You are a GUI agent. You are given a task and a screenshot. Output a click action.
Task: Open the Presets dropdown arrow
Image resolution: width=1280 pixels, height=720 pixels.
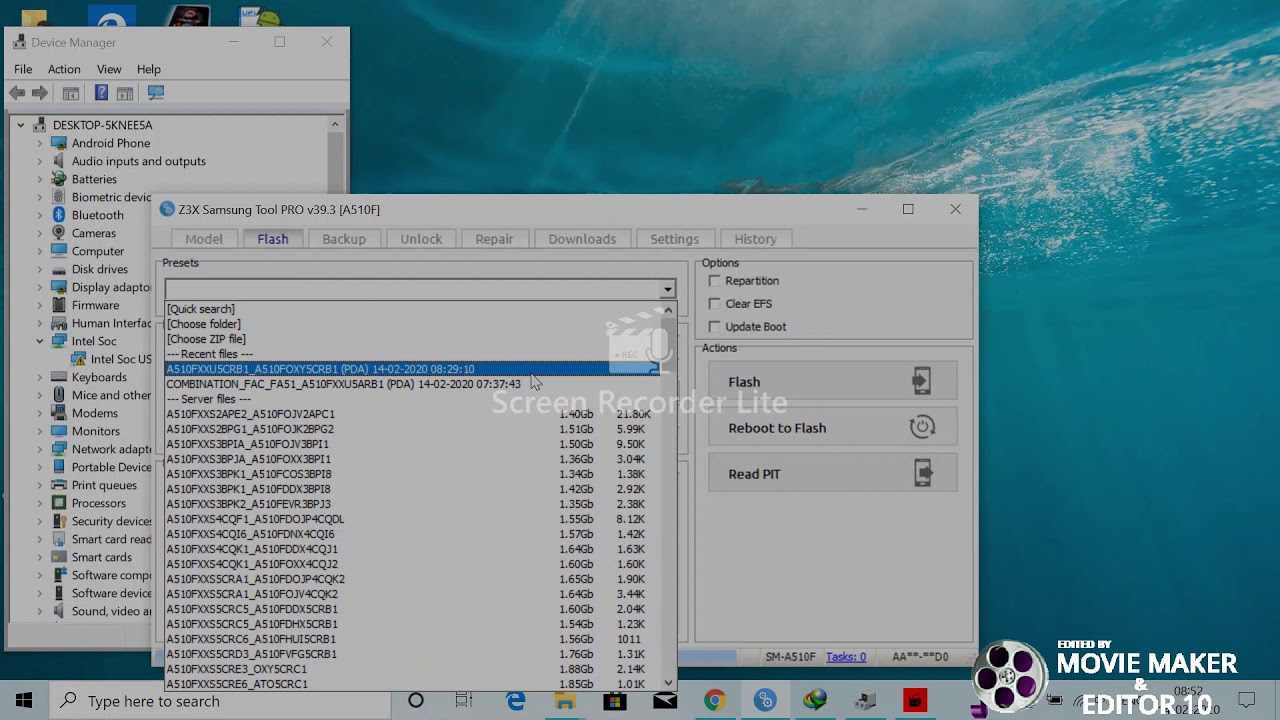tap(667, 290)
